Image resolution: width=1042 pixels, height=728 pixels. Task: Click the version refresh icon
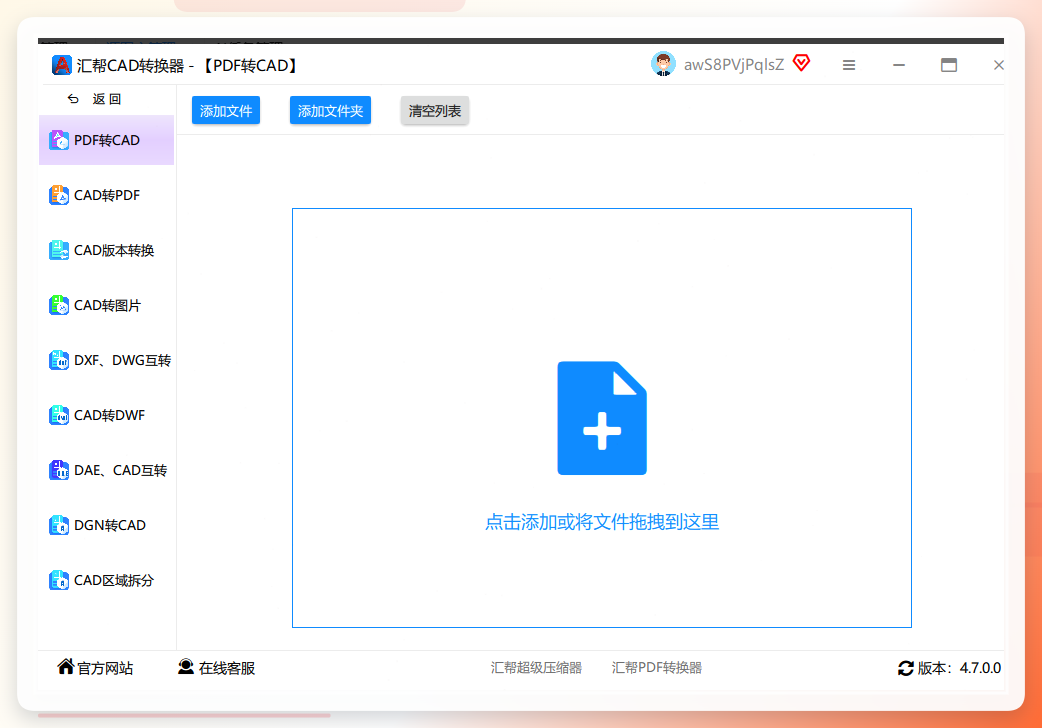coord(906,668)
